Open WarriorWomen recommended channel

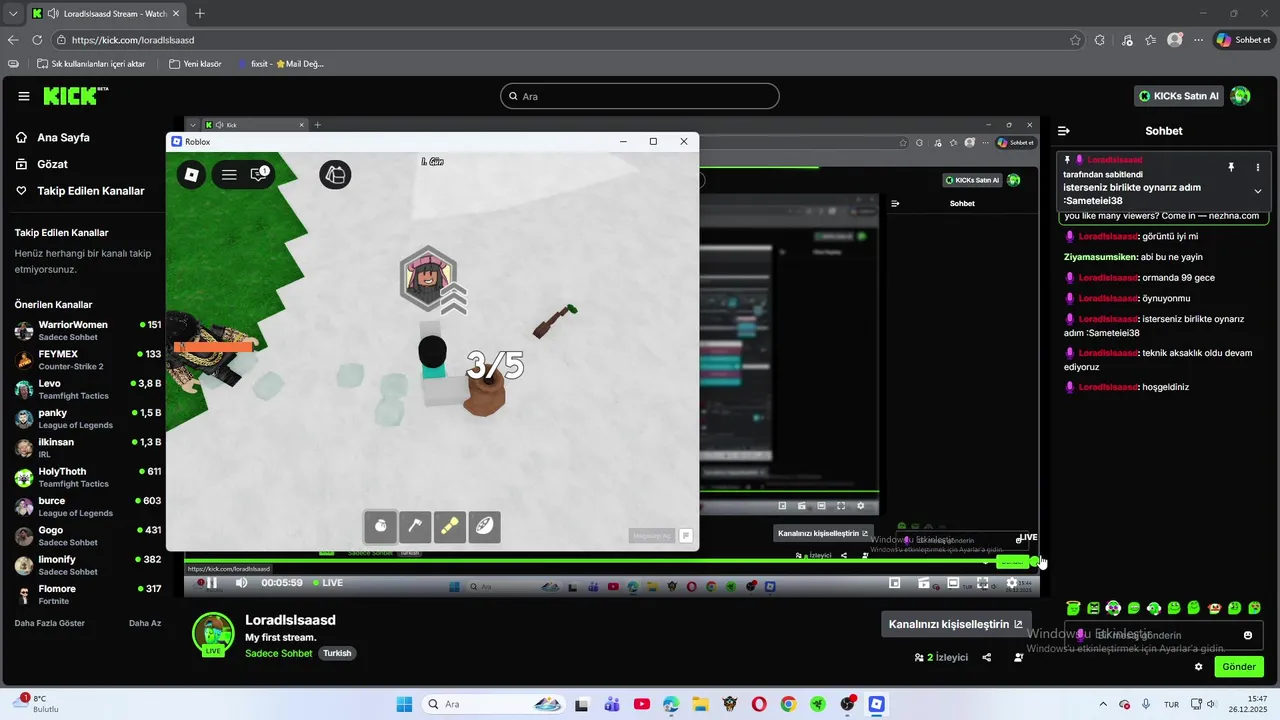point(88,331)
